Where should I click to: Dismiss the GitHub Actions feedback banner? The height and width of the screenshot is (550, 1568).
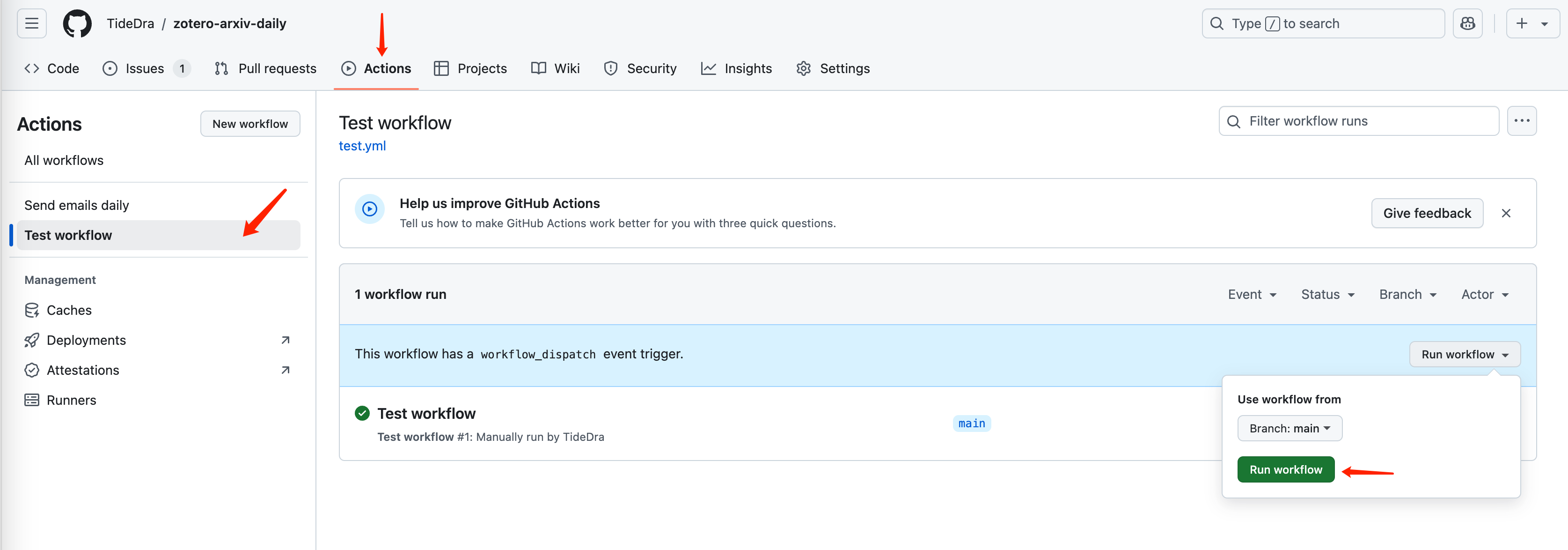(1505, 213)
